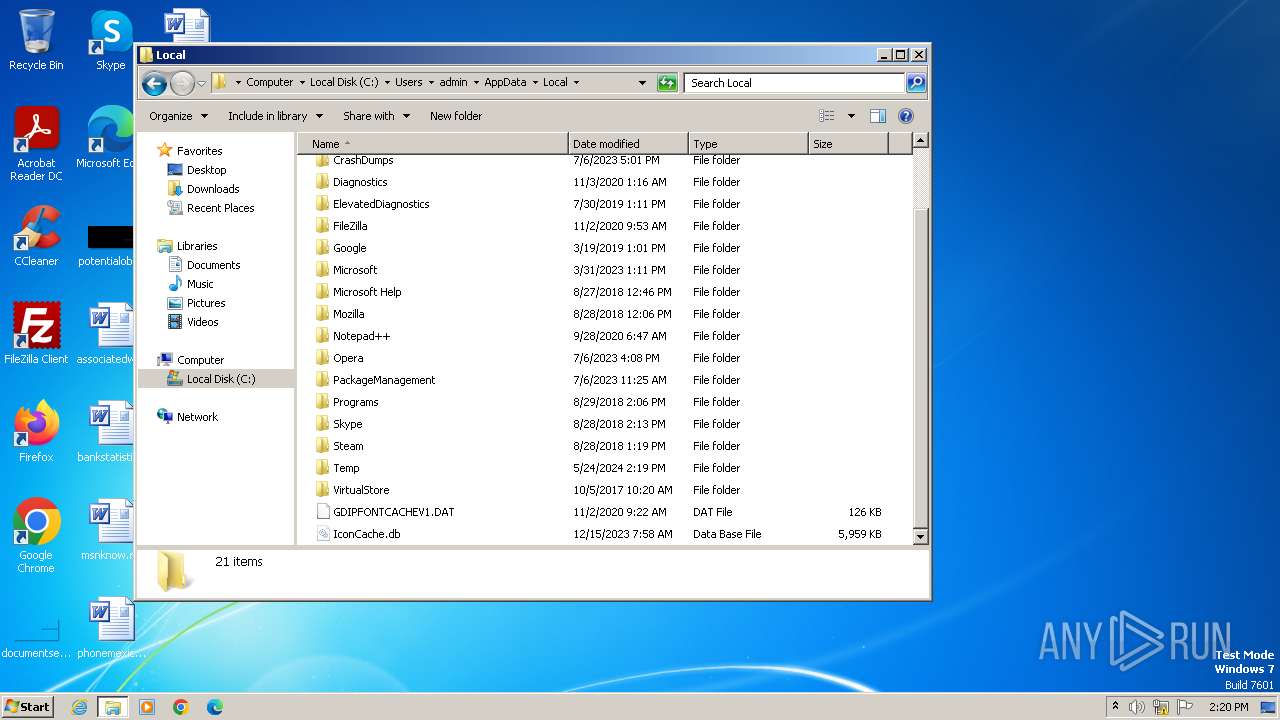Screen dimensions: 1280x720
Task: Show the preview pane icon
Action: pyautogui.click(x=877, y=116)
